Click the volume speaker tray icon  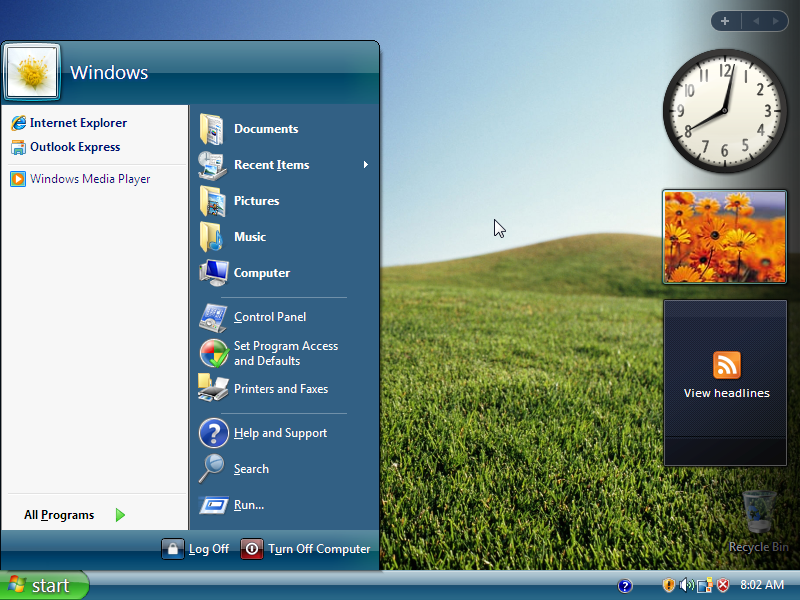(x=686, y=585)
